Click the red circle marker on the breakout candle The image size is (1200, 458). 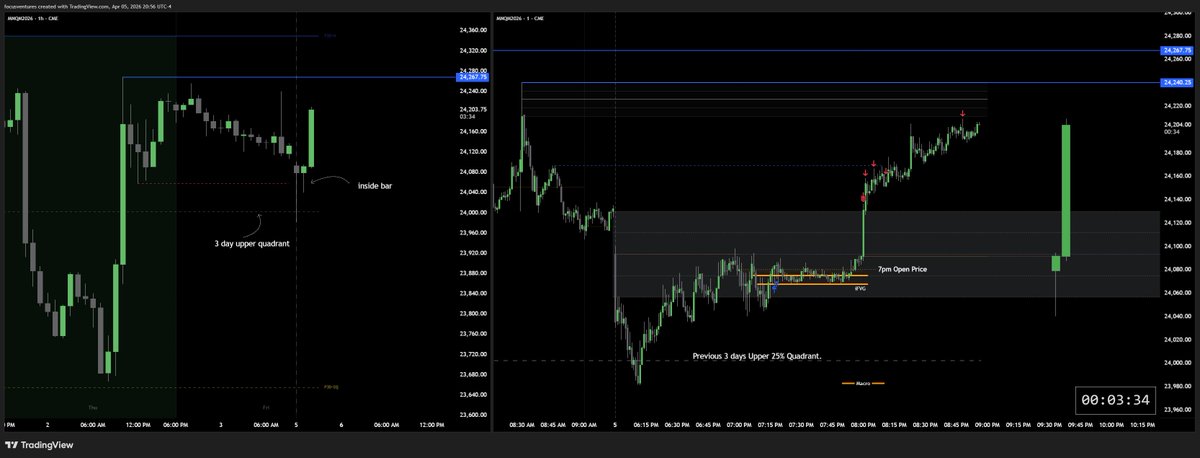(x=864, y=199)
